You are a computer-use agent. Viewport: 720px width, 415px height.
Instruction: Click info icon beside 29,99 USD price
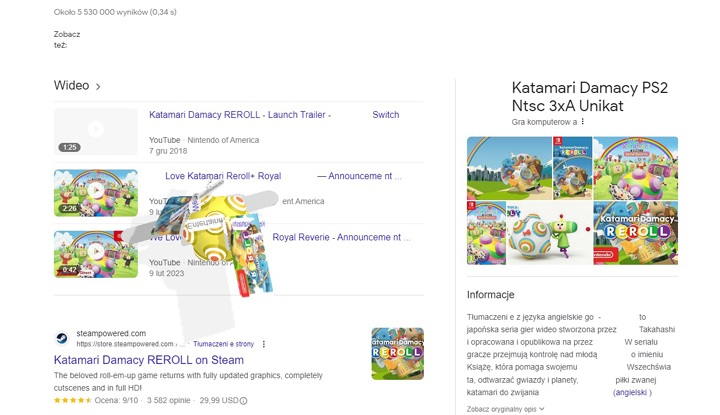(244, 401)
